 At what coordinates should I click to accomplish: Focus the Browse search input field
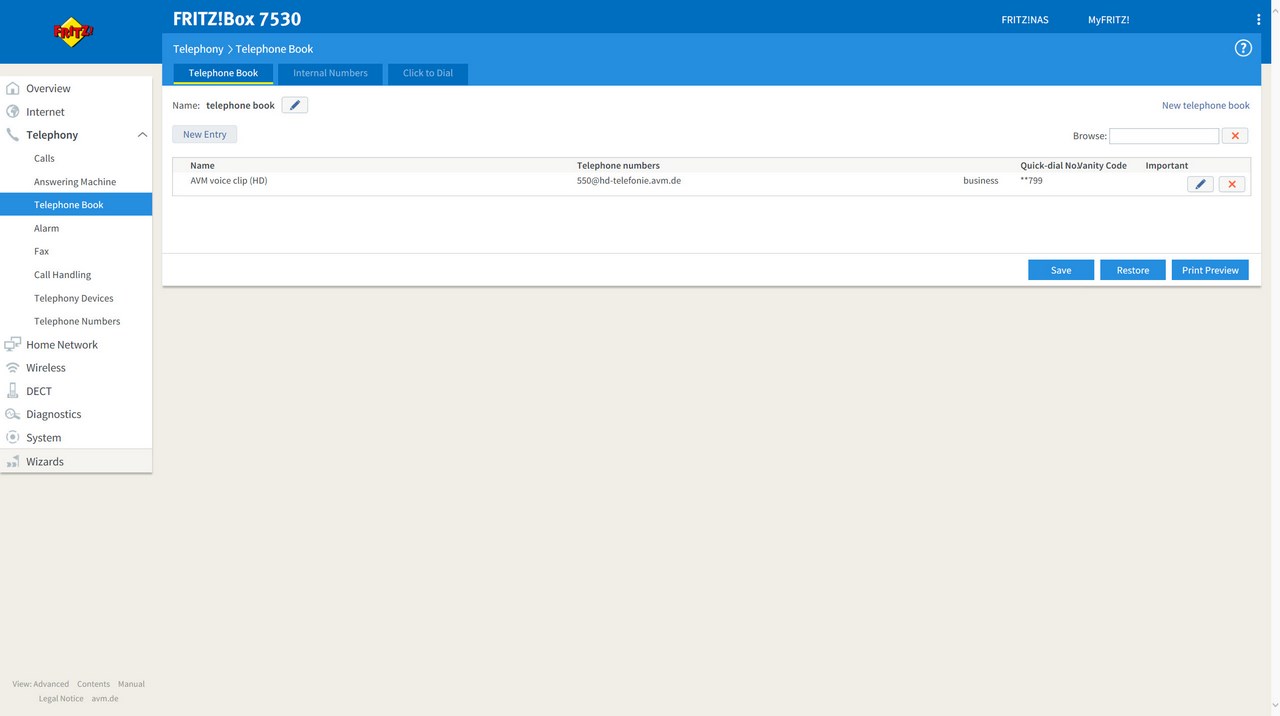pyautogui.click(x=1164, y=136)
